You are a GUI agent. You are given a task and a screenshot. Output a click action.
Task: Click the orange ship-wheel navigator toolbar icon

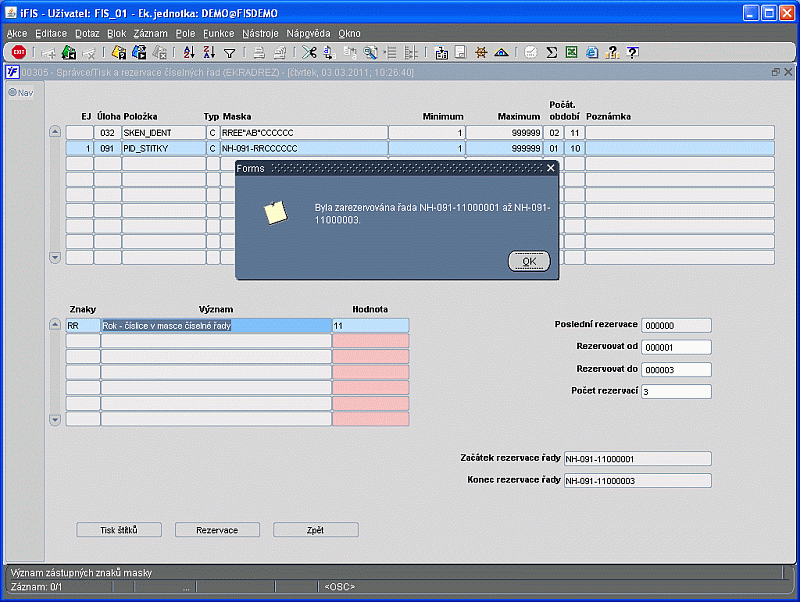tap(481, 52)
